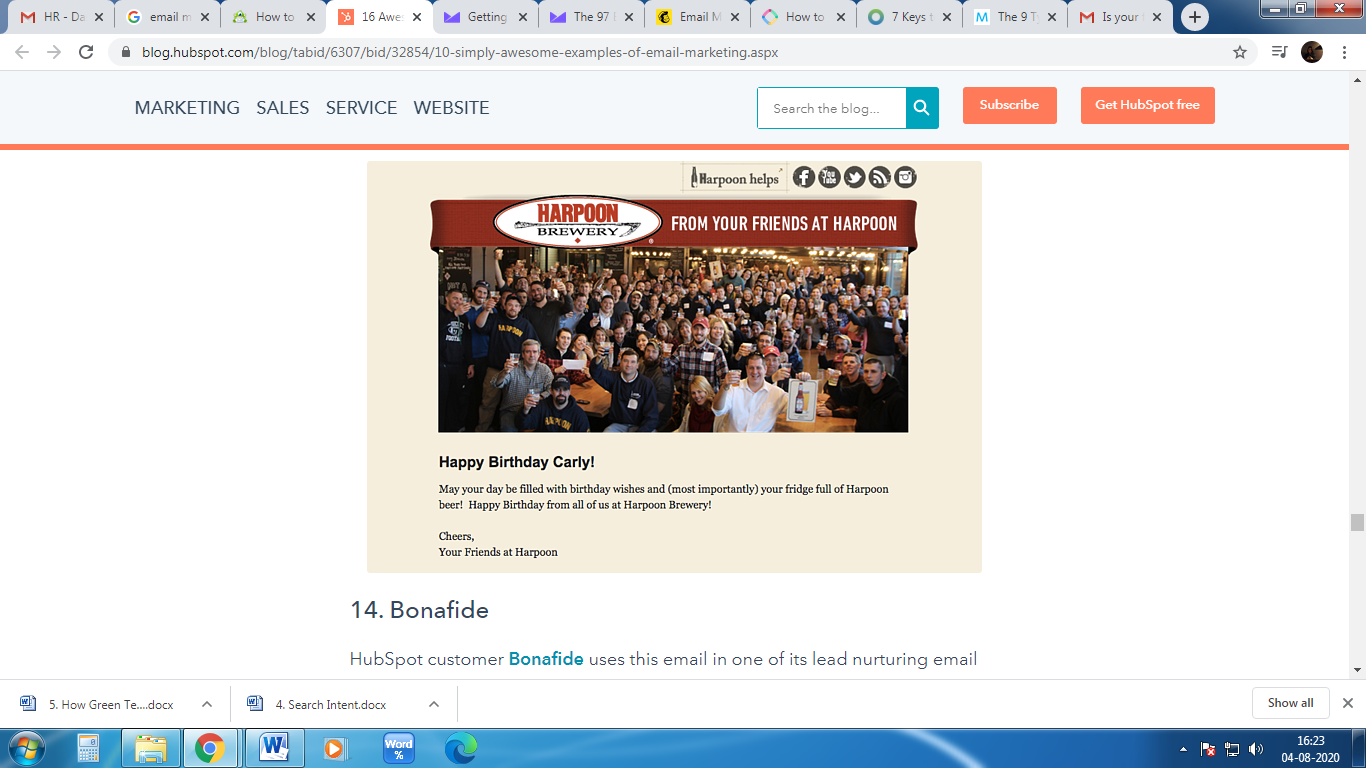
Task: Go forward to the next page
Action: tap(54, 52)
